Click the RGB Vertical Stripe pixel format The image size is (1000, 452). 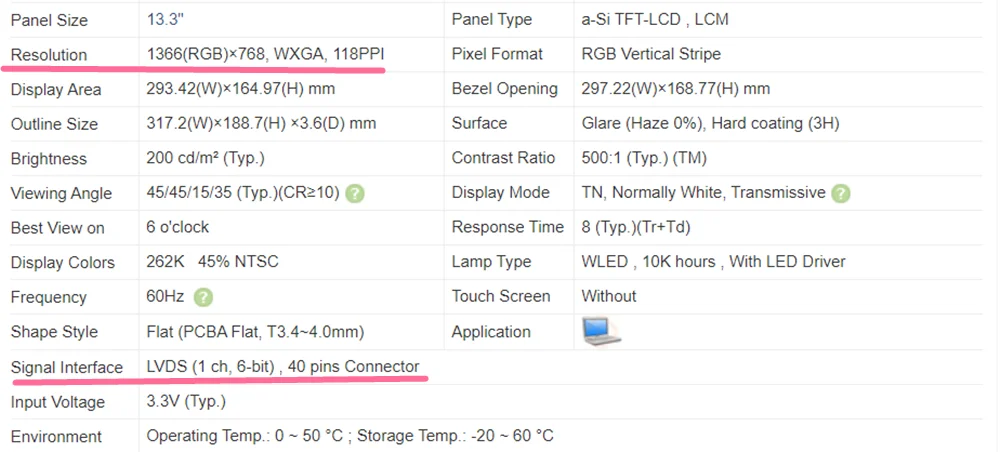[651, 54]
